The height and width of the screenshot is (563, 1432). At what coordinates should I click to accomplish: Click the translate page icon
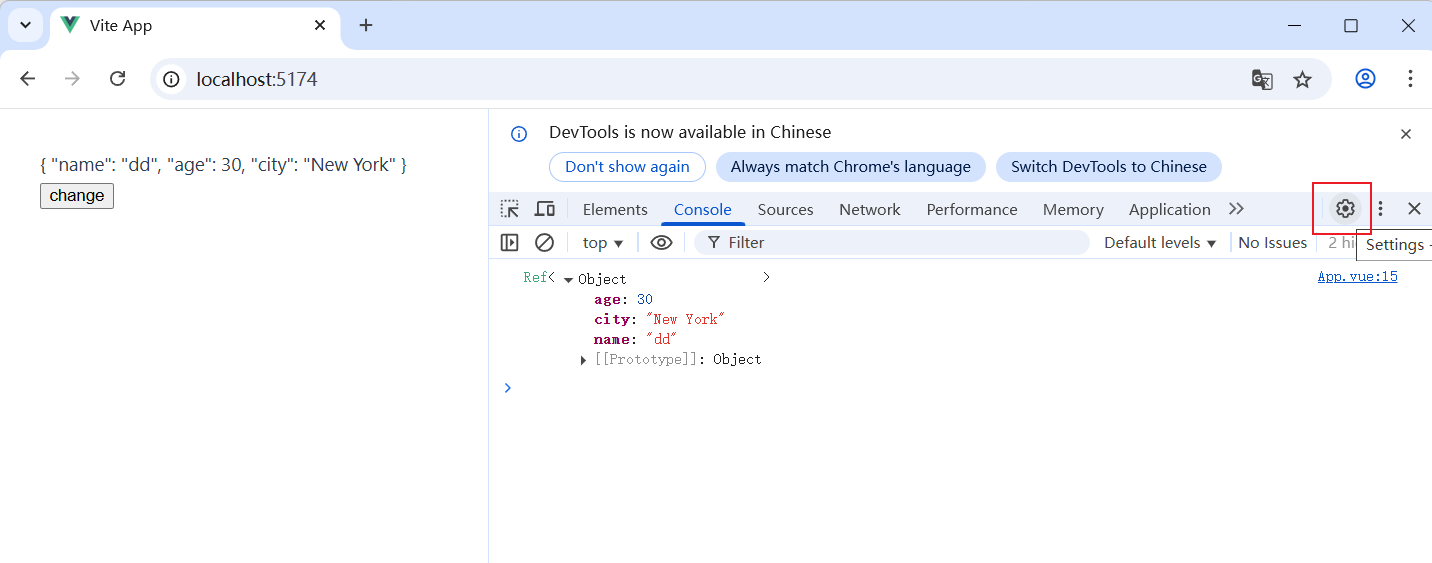1262,79
